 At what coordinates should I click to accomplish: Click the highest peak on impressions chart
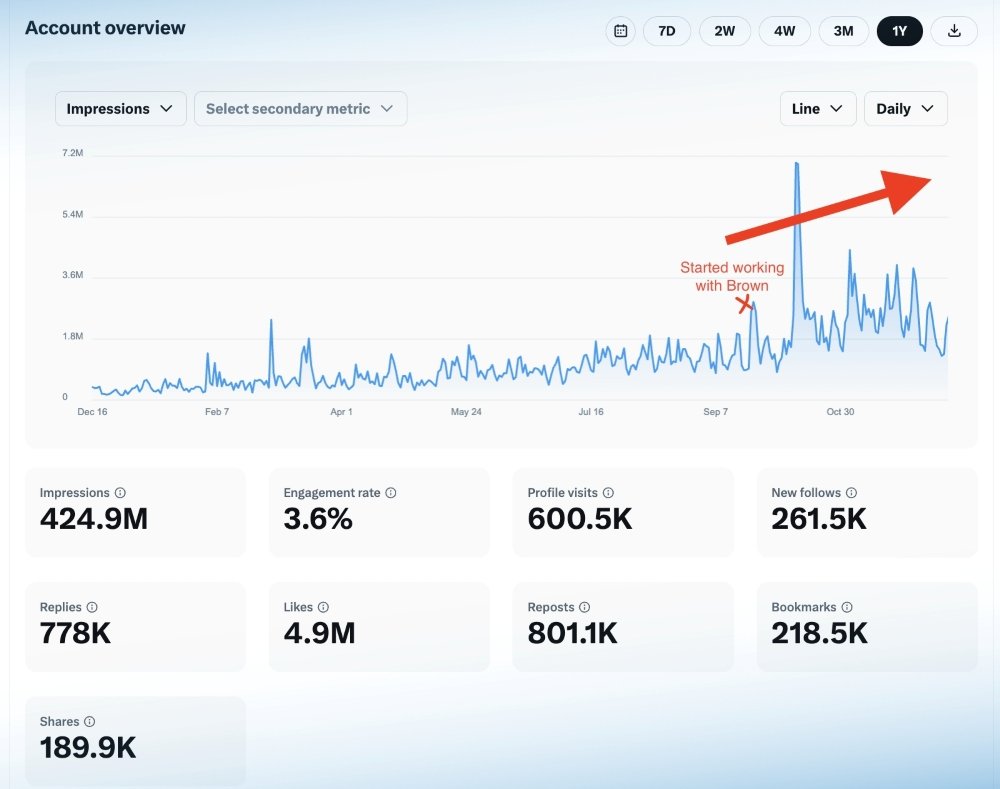[x=796, y=164]
